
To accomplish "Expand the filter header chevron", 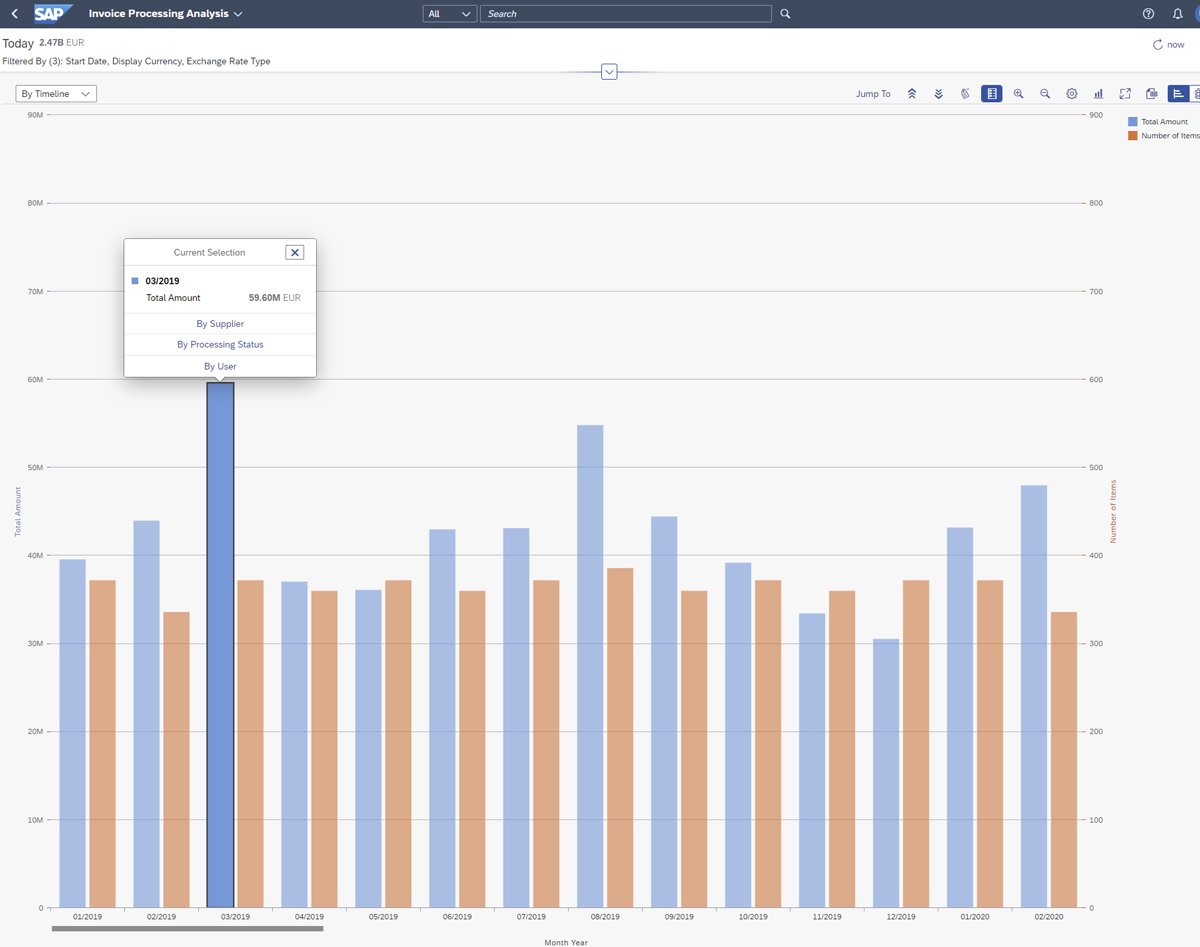I will pyautogui.click(x=609, y=72).
